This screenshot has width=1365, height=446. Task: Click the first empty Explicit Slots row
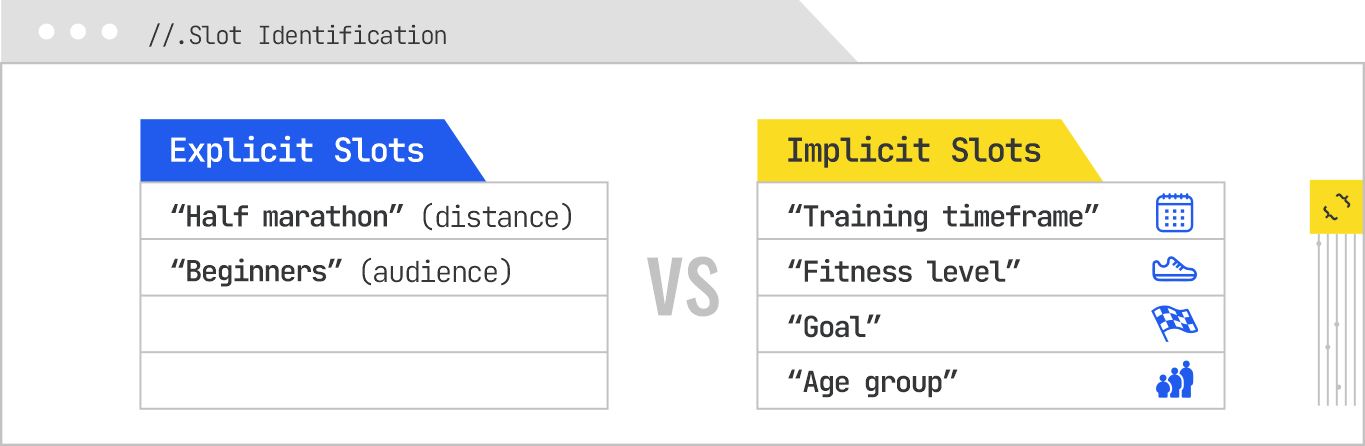(373, 324)
